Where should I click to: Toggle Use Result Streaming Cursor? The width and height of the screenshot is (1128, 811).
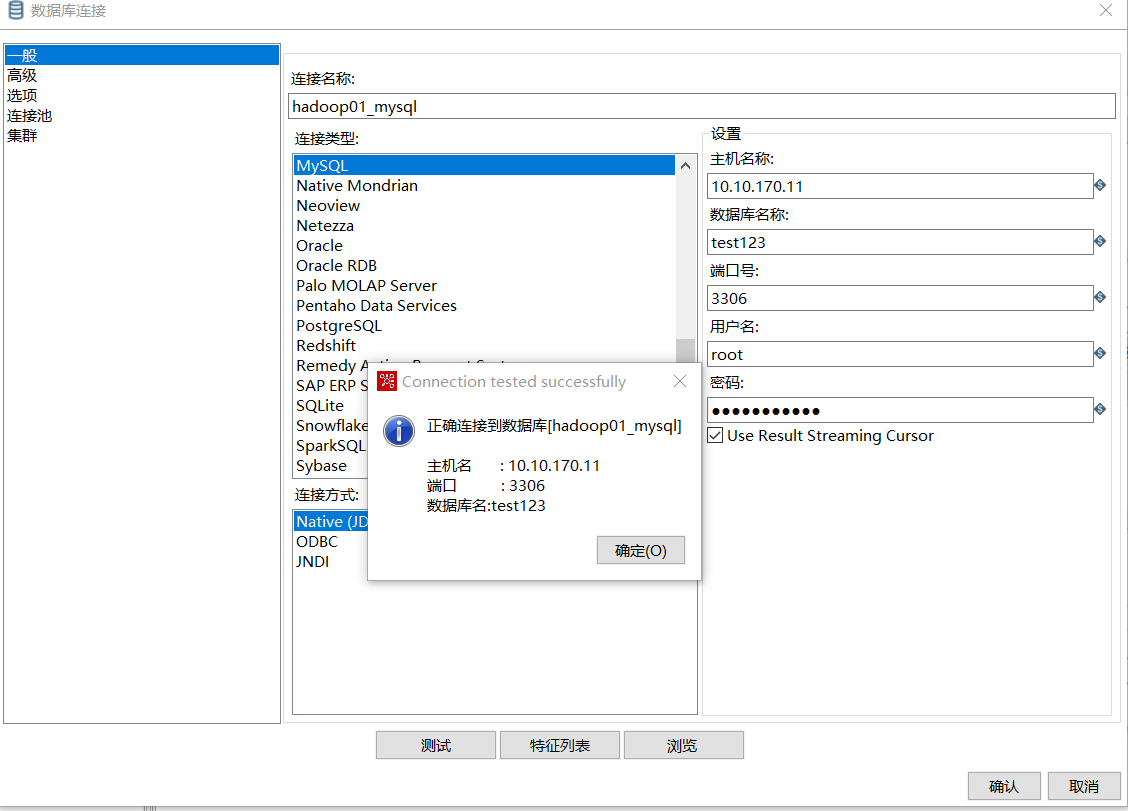[714, 434]
